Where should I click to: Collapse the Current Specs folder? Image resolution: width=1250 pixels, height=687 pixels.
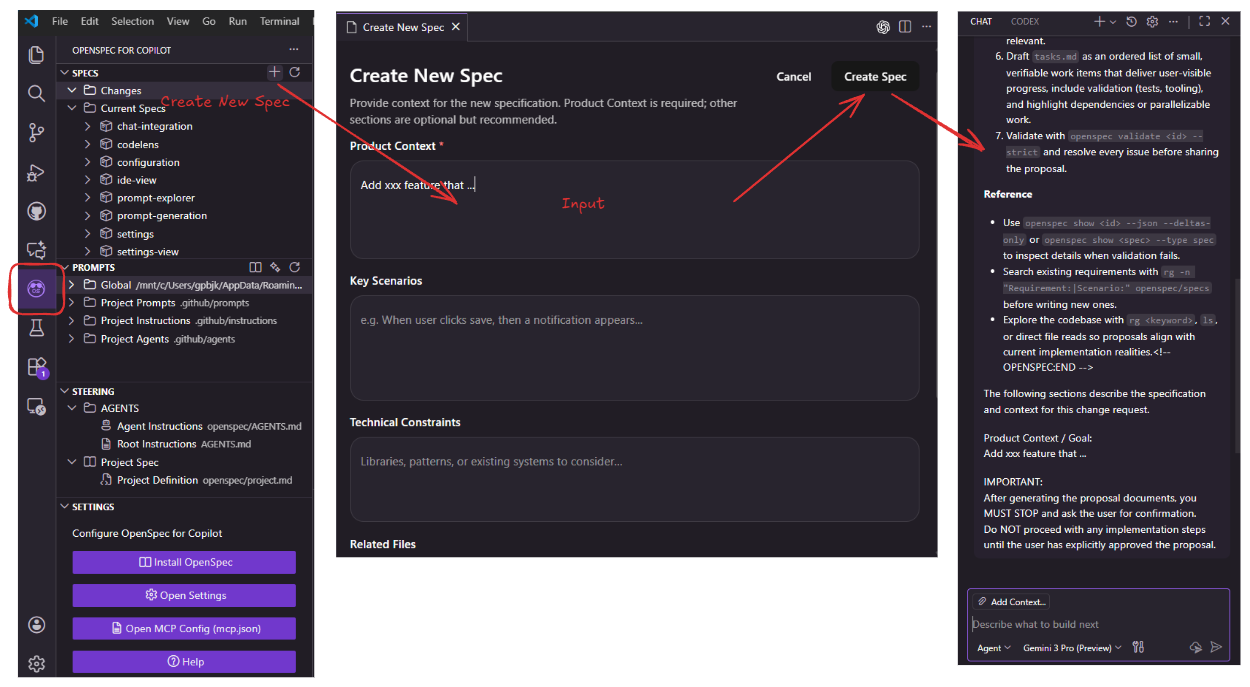[x=72, y=108]
